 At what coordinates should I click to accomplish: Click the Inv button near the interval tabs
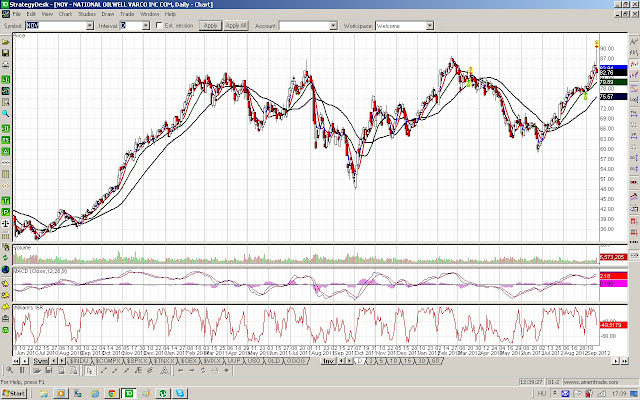(329, 361)
